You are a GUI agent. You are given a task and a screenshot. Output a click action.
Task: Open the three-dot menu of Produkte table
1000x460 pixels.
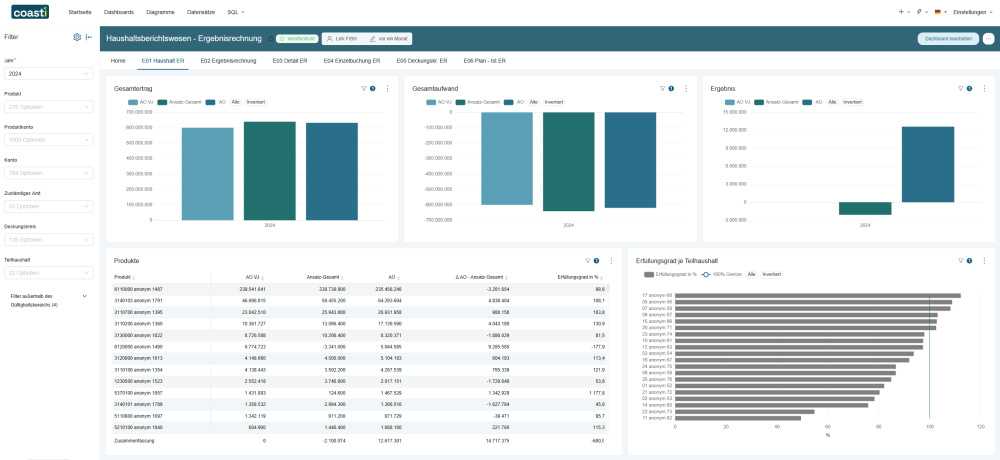(x=611, y=260)
